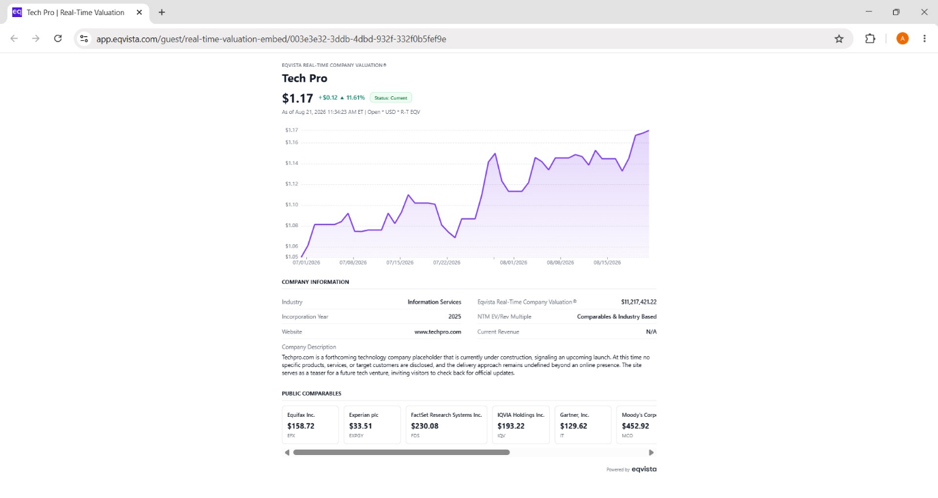This screenshot has width=938, height=498.
Task: Click the Powered by eqvista logo
Action: 631,469
